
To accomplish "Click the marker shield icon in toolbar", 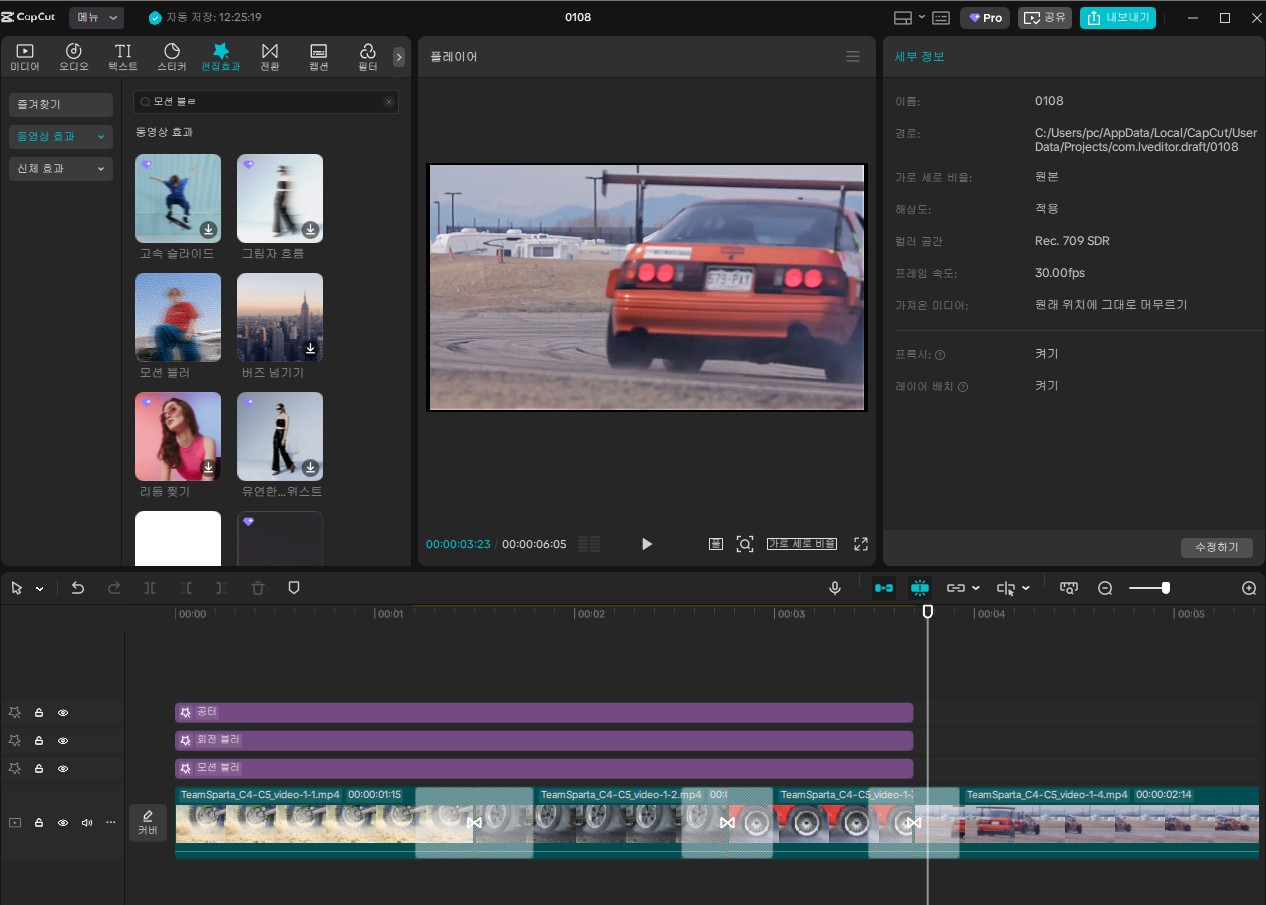I will [294, 588].
